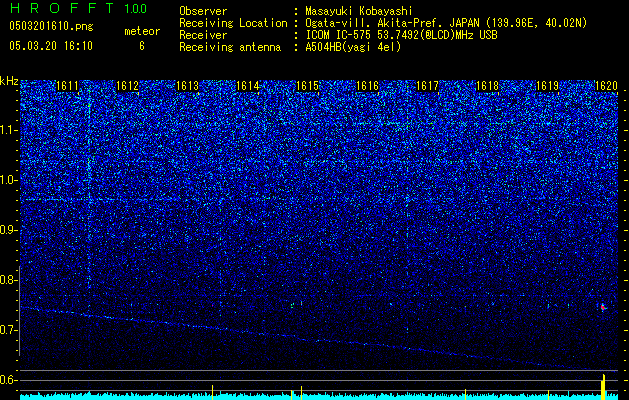
Task: Click the meteor count value 6
Action: click(142, 46)
